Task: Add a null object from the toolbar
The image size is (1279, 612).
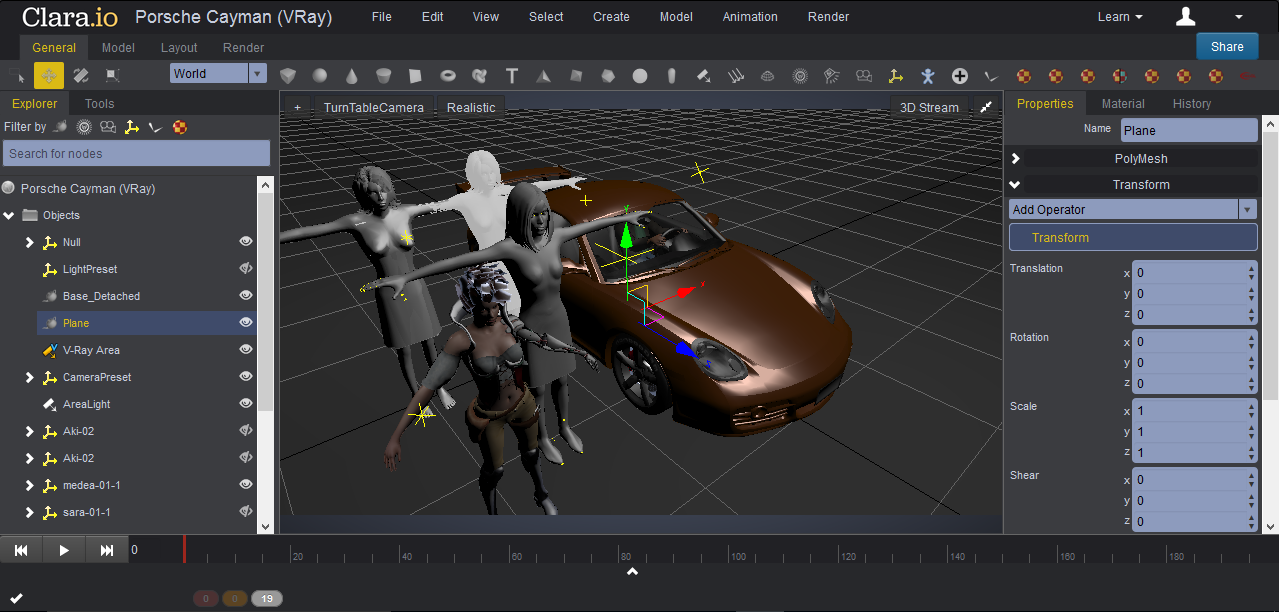Action: 896,75
